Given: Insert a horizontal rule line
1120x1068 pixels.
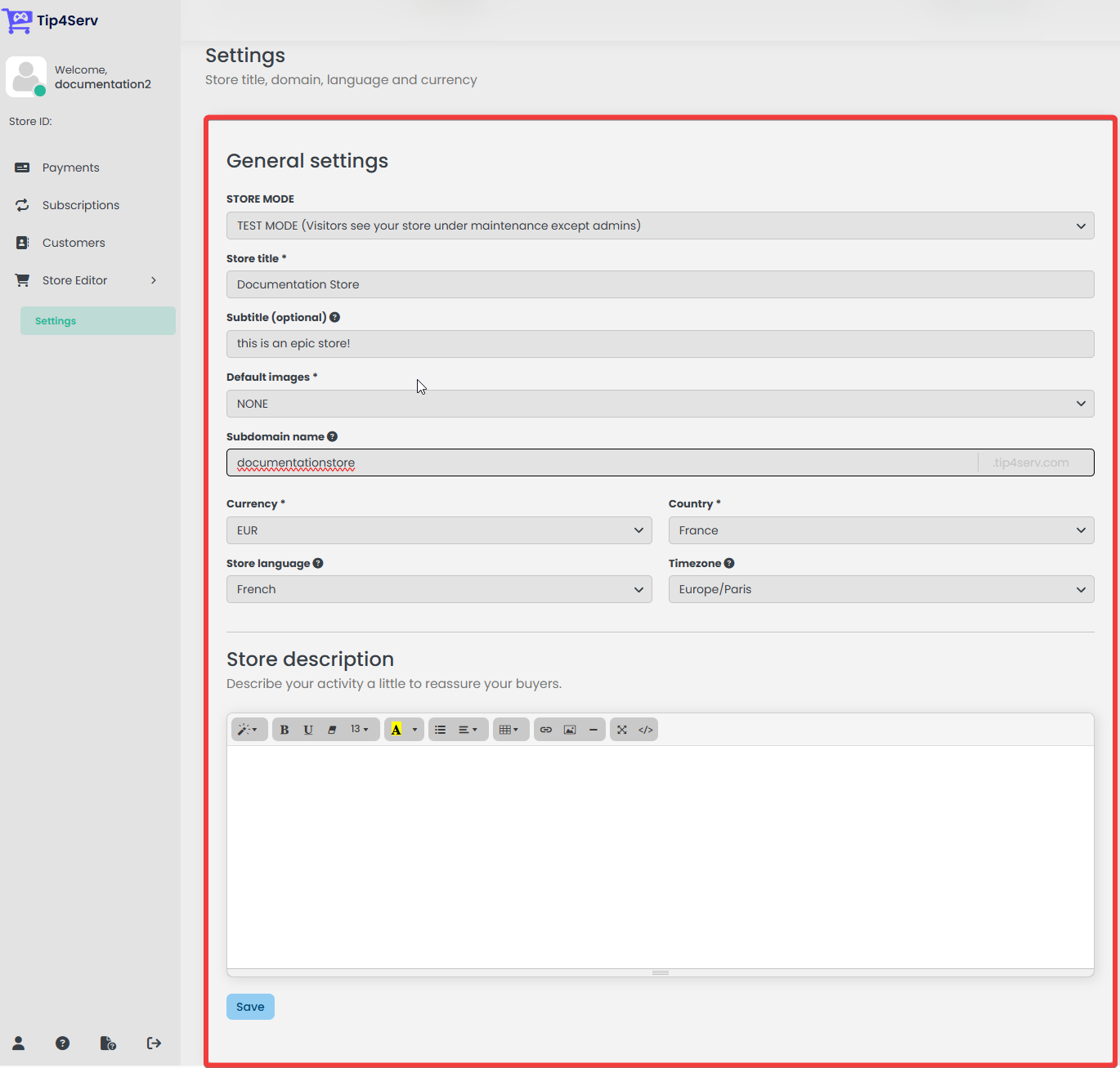Looking at the screenshot, I should 594,730.
